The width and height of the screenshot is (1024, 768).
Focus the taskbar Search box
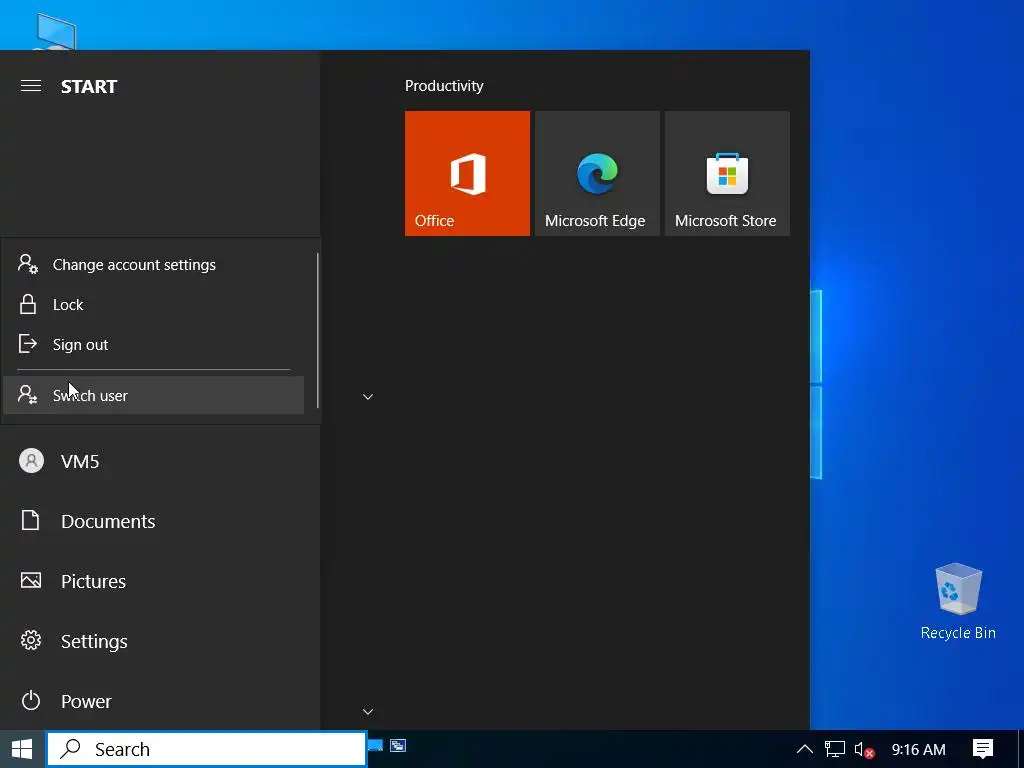(x=206, y=749)
